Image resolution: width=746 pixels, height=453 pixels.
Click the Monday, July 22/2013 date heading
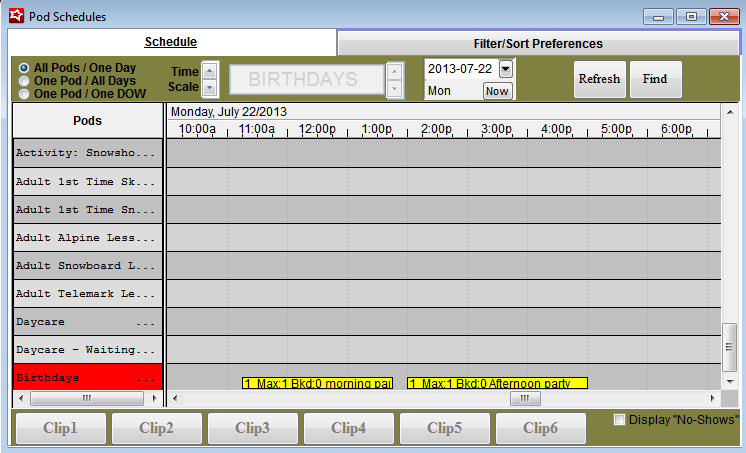(229, 112)
